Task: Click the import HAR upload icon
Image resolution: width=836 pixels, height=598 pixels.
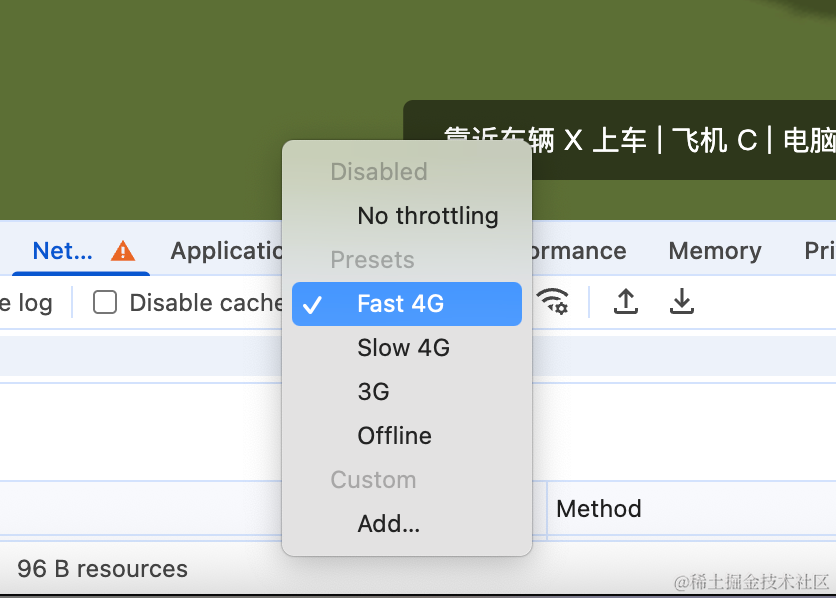Action: pos(626,302)
